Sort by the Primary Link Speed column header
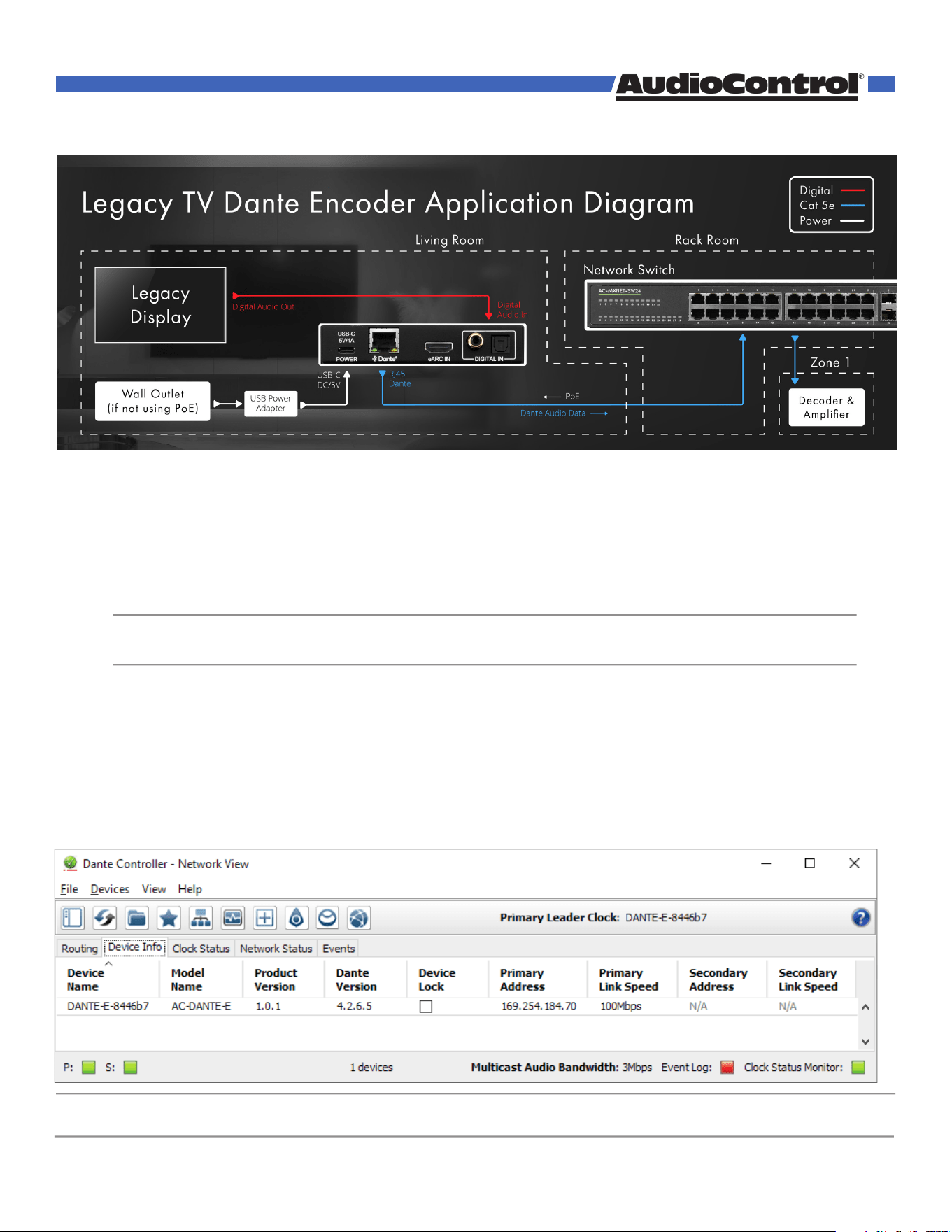 tap(633, 979)
